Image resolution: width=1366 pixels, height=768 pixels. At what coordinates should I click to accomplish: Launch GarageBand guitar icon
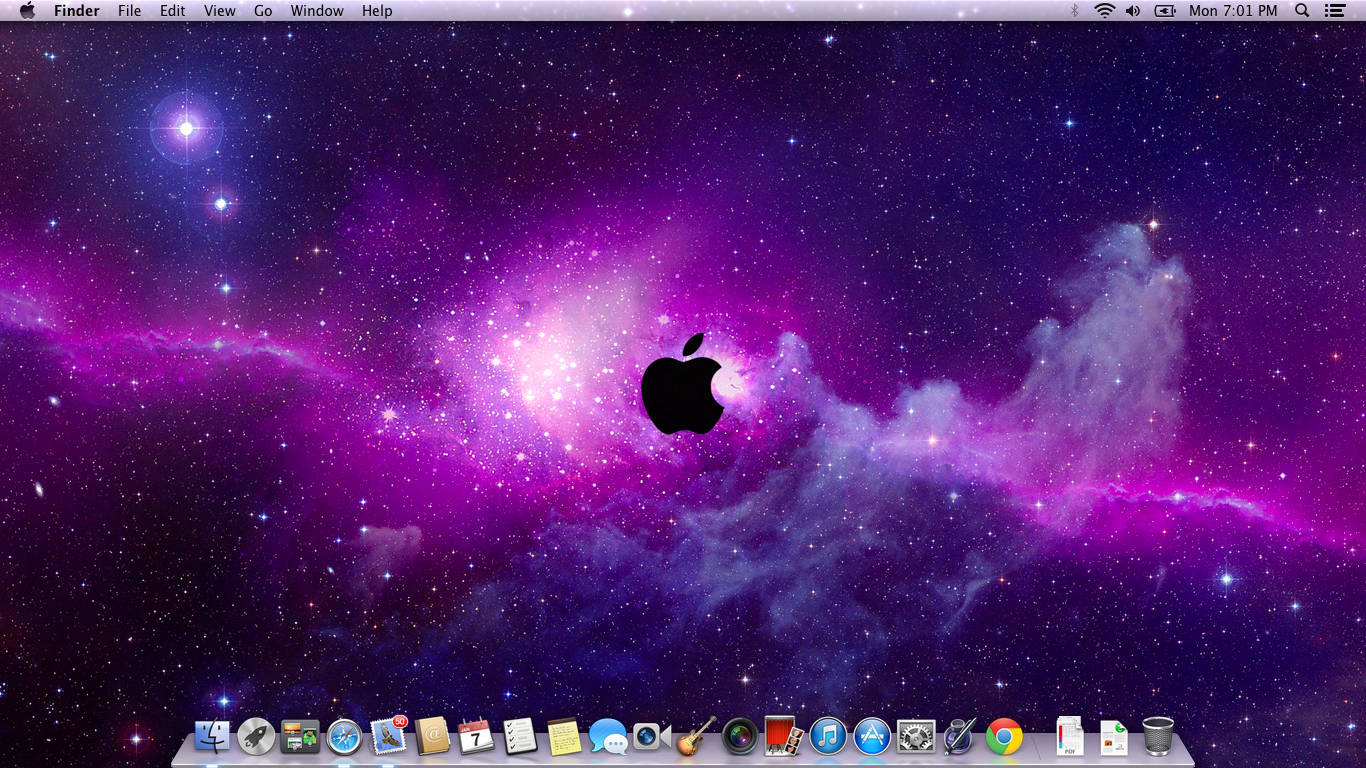(x=696, y=736)
